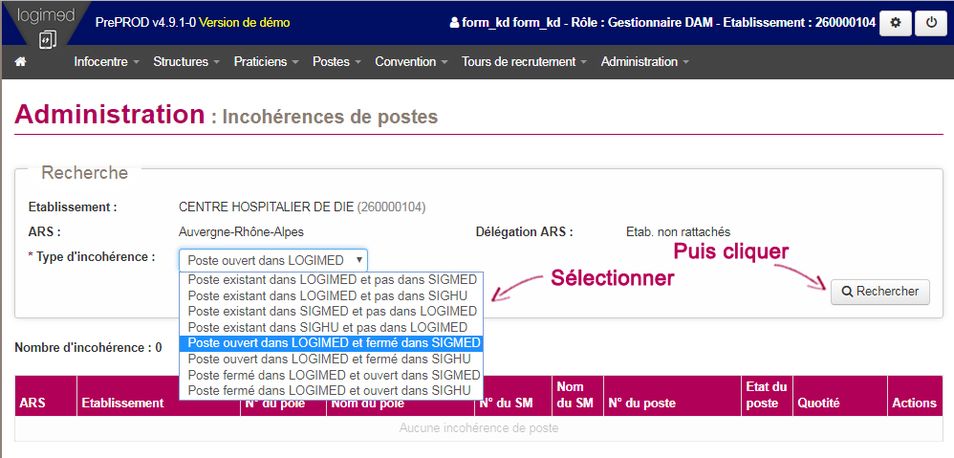Select Poste existant dans SIGMED et pas dans LOGIMED
This screenshot has width=954, height=458.
332,311
